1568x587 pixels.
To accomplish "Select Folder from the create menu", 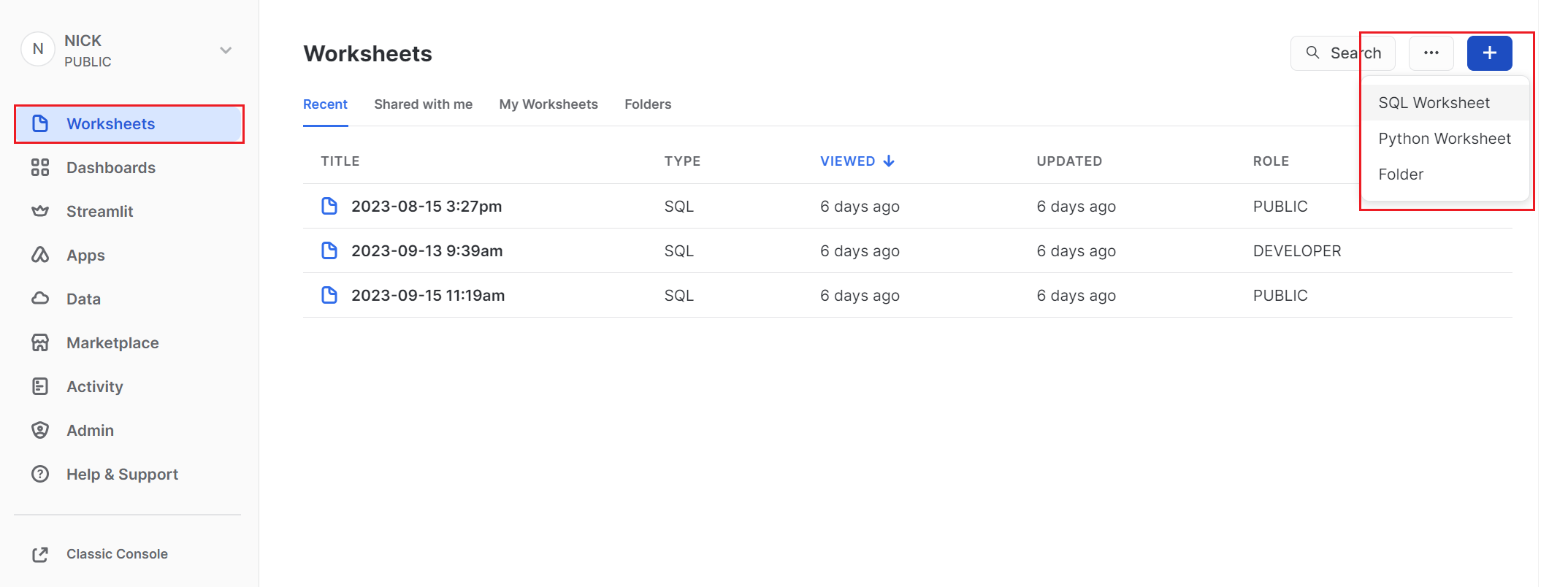I will click(1401, 174).
